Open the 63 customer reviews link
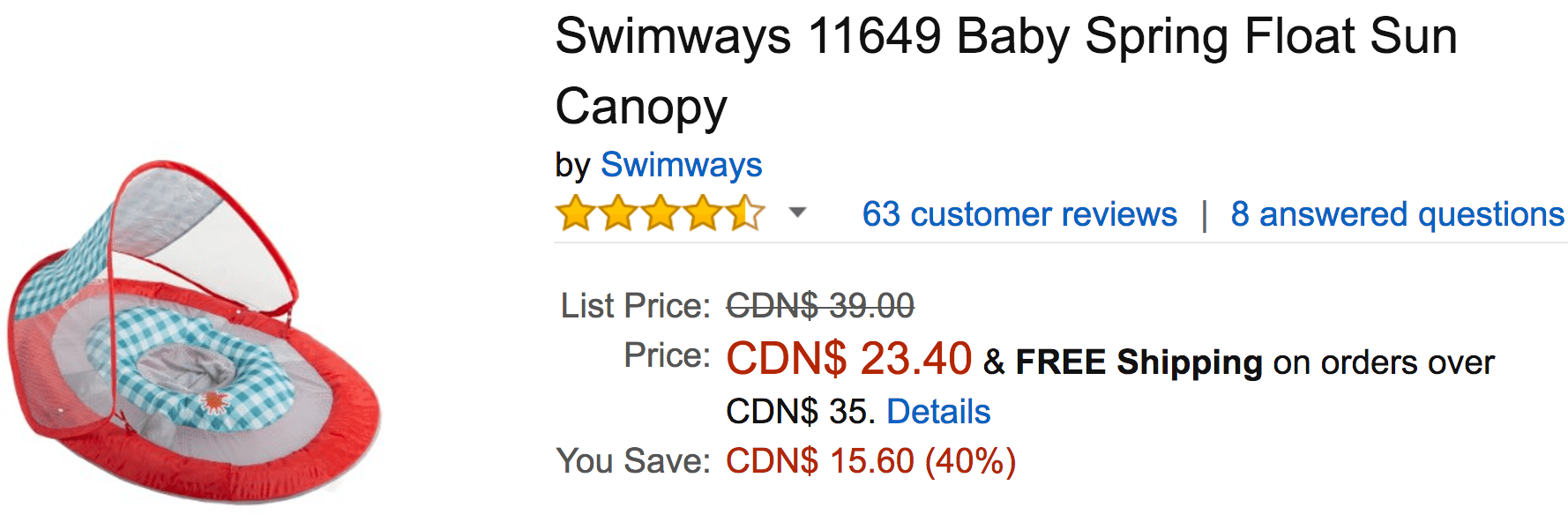The image size is (1568, 515). pyautogui.click(x=1019, y=214)
